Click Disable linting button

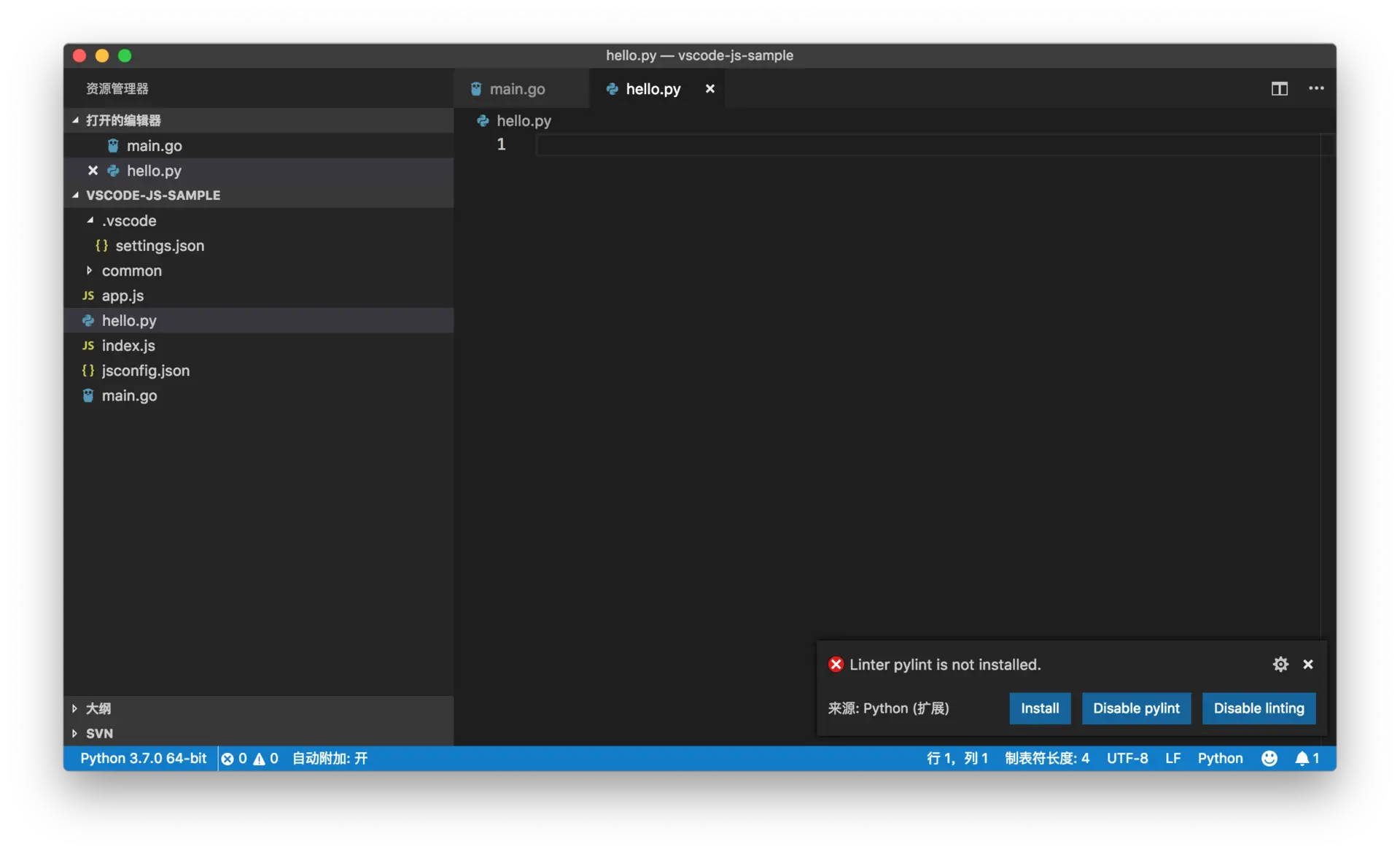1258,708
